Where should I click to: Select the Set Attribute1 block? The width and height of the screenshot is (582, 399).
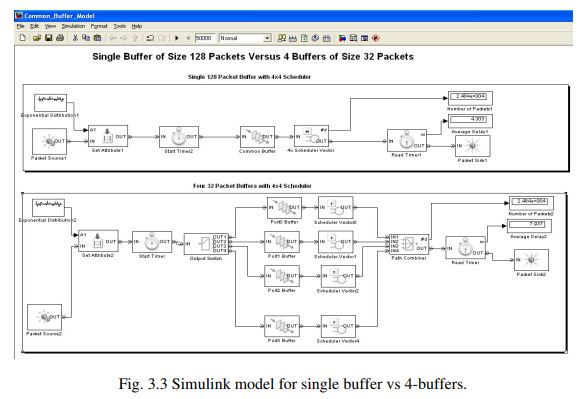108,136
